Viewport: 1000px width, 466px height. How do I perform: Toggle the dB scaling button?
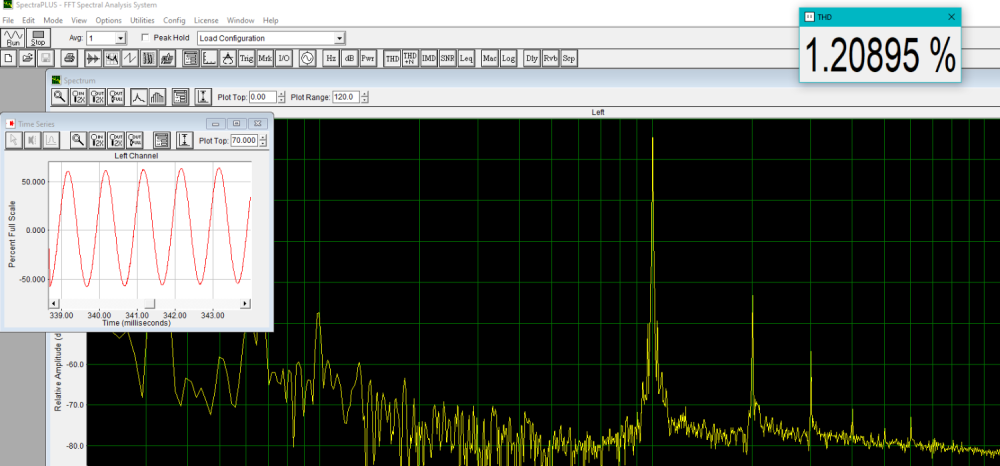pyautogui.click(x=349, y=59)
